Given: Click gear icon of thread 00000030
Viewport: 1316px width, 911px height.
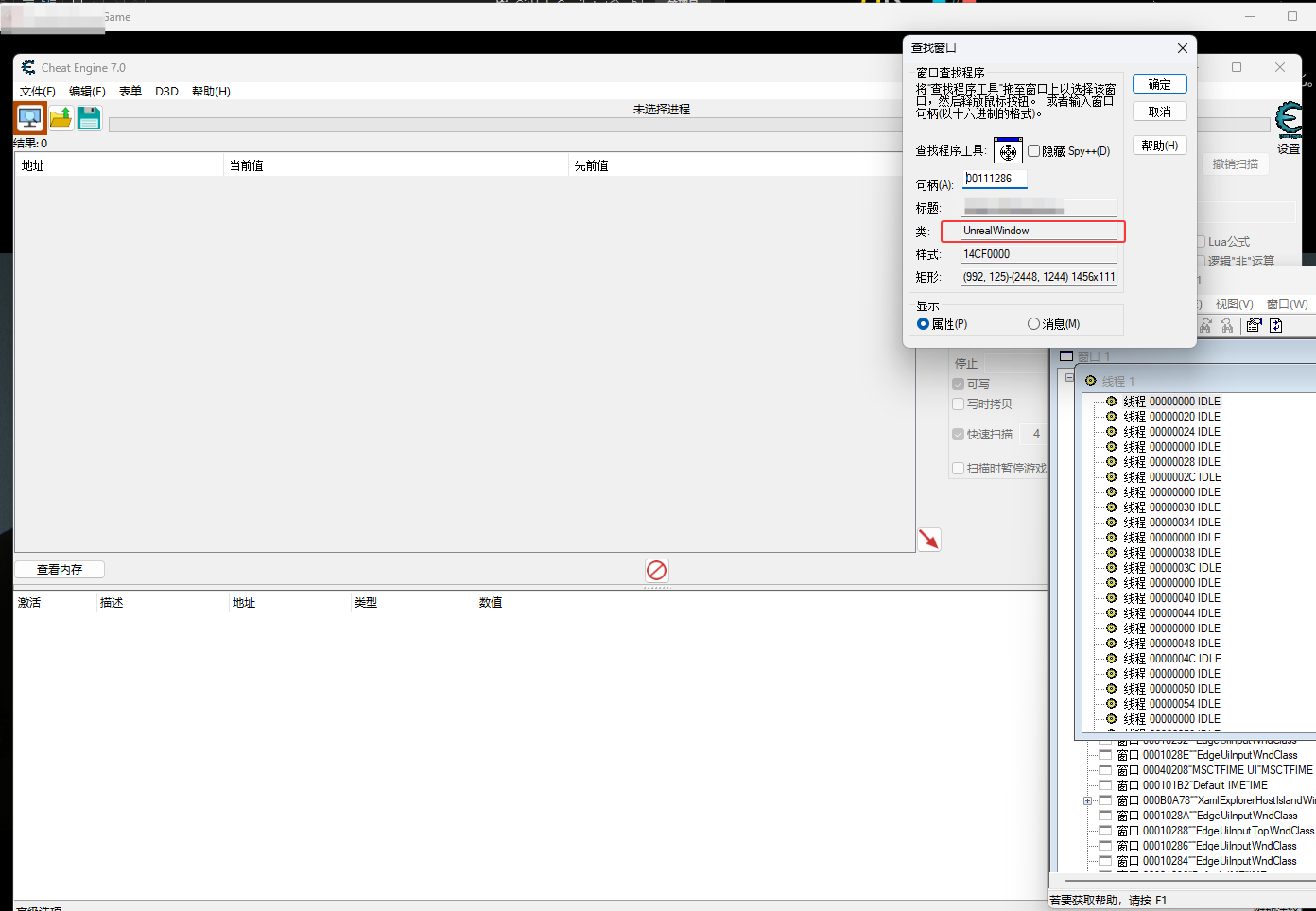Looking at the screenshot, I should (x=1112, y=507).
